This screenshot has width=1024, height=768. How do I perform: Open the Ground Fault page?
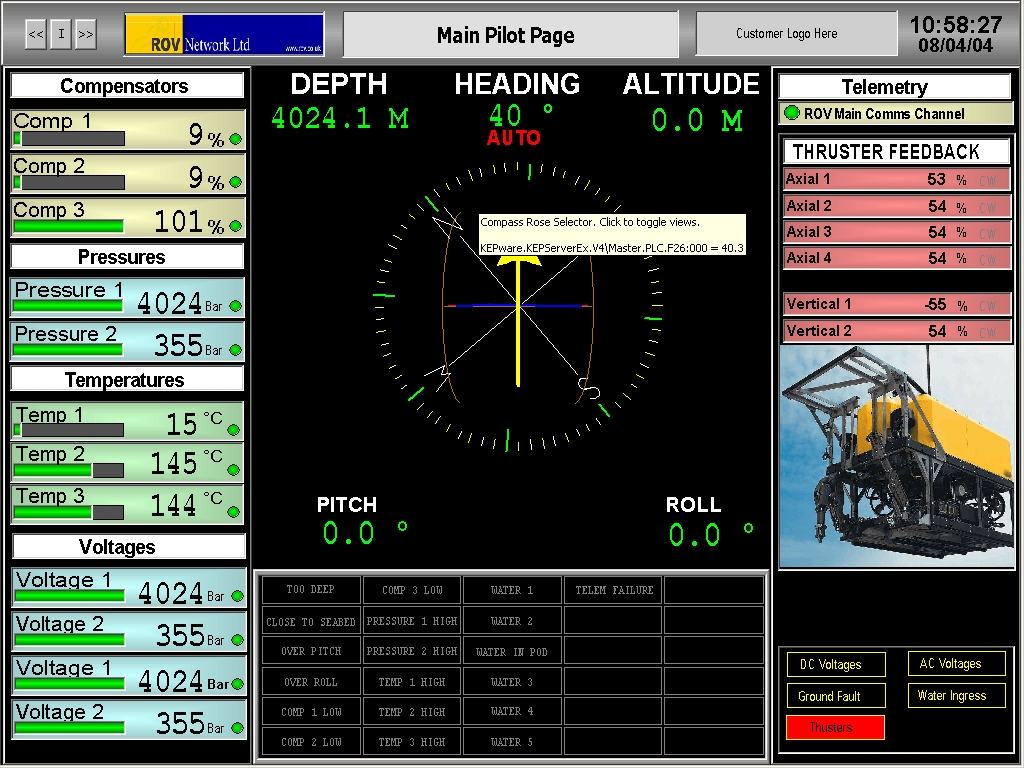tap(829, 697)
